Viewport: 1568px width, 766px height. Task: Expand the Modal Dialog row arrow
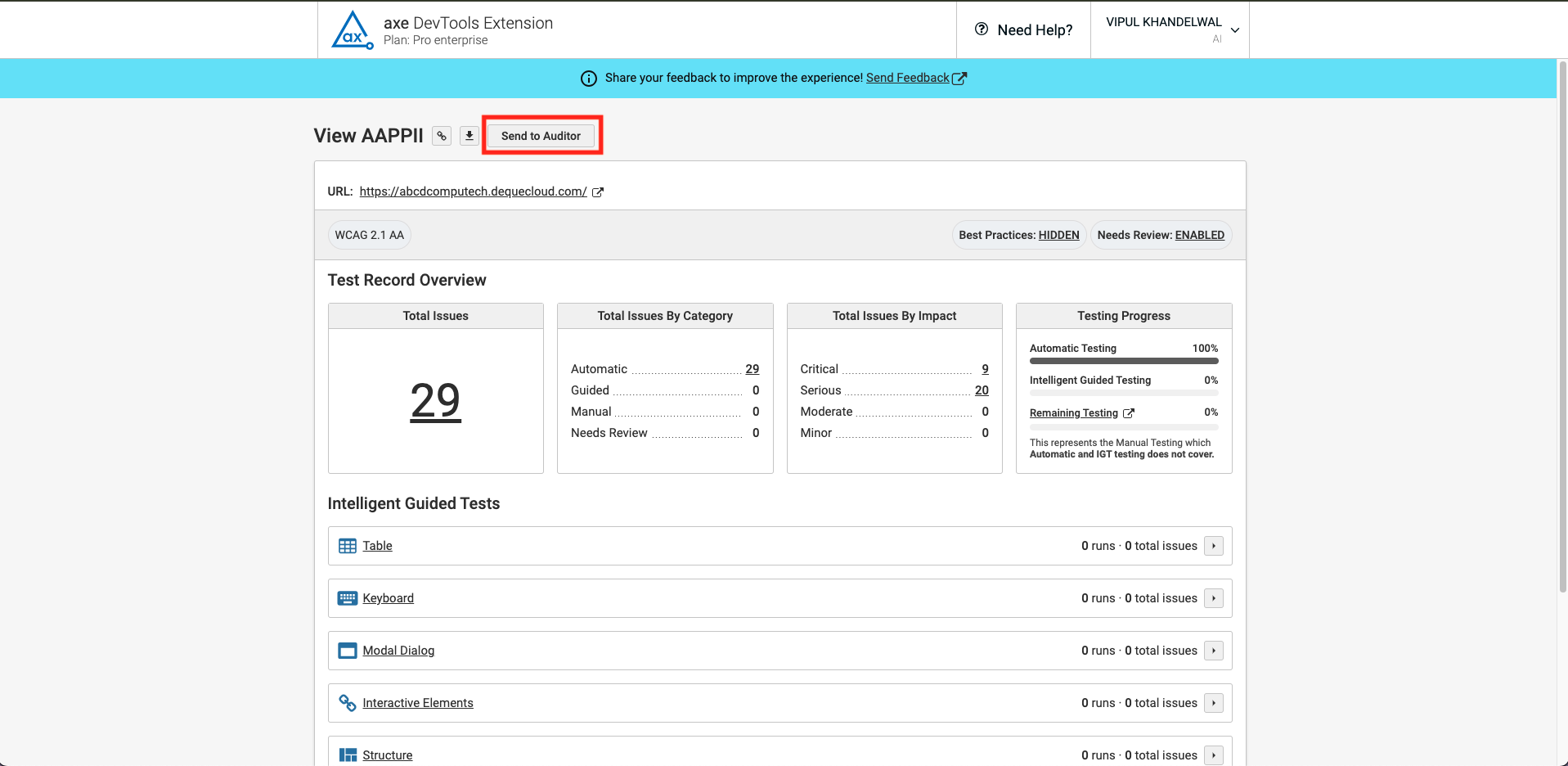(x=1214, y=651)
